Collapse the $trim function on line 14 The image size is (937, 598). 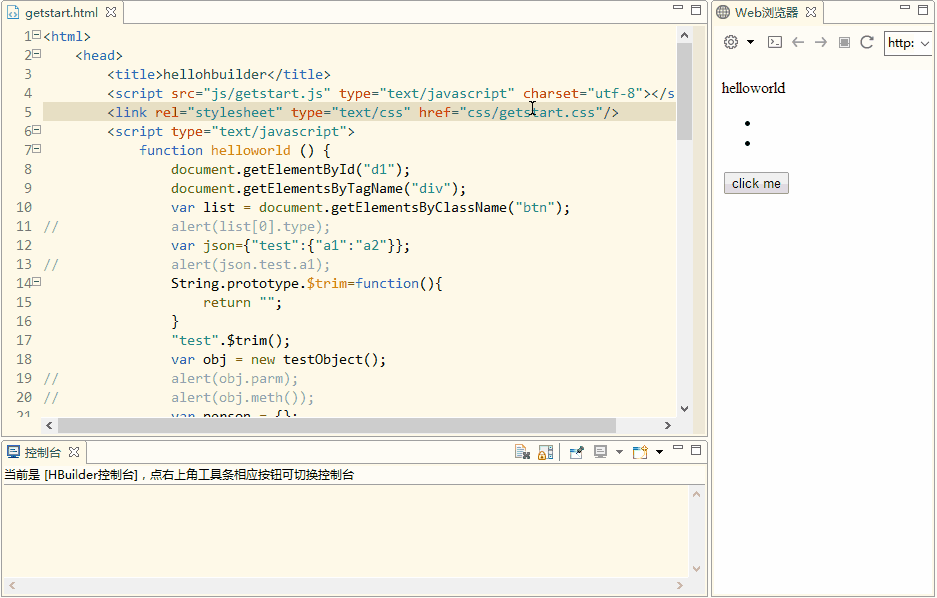tap(36, 281)
